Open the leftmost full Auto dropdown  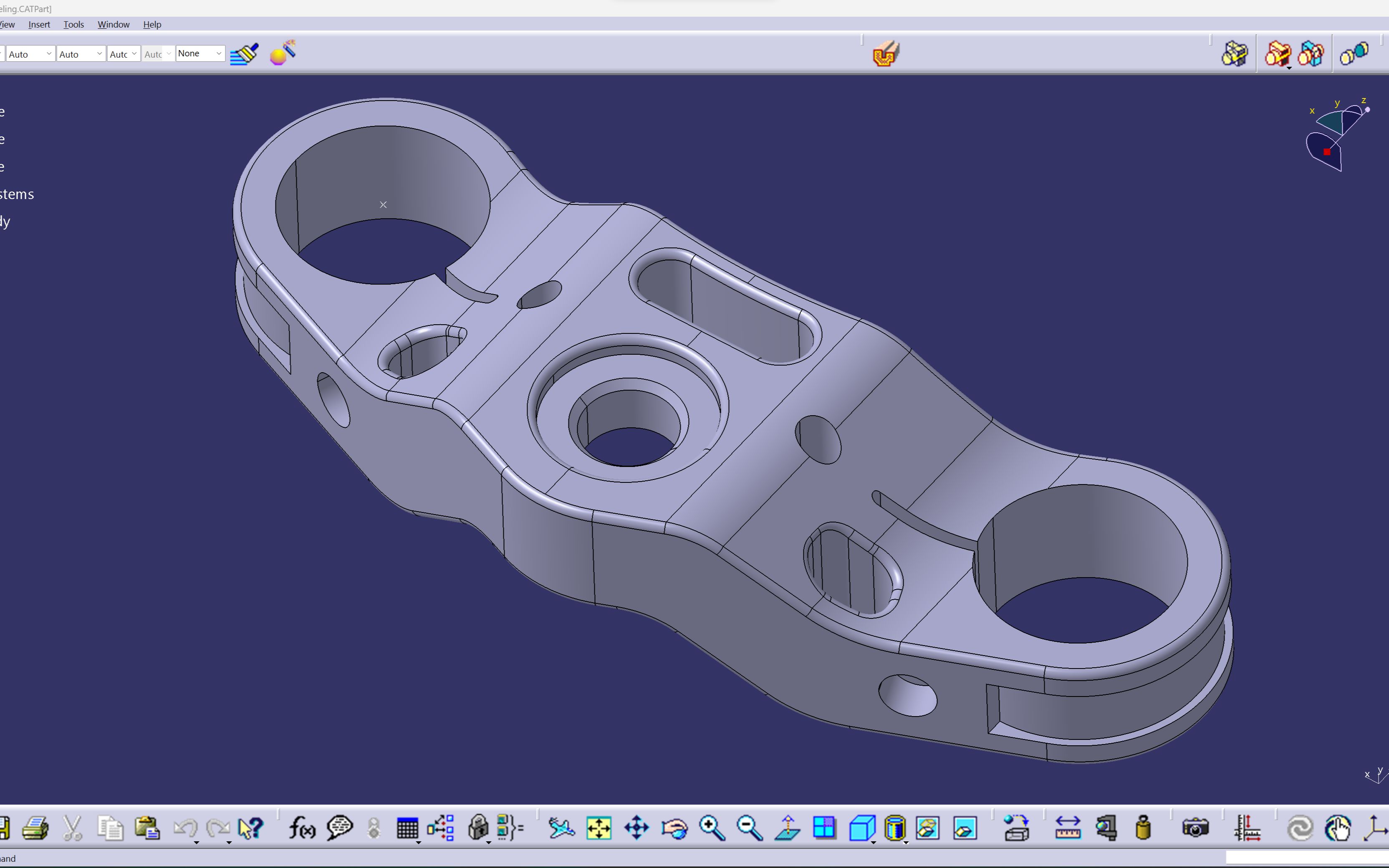pos(31,54)
